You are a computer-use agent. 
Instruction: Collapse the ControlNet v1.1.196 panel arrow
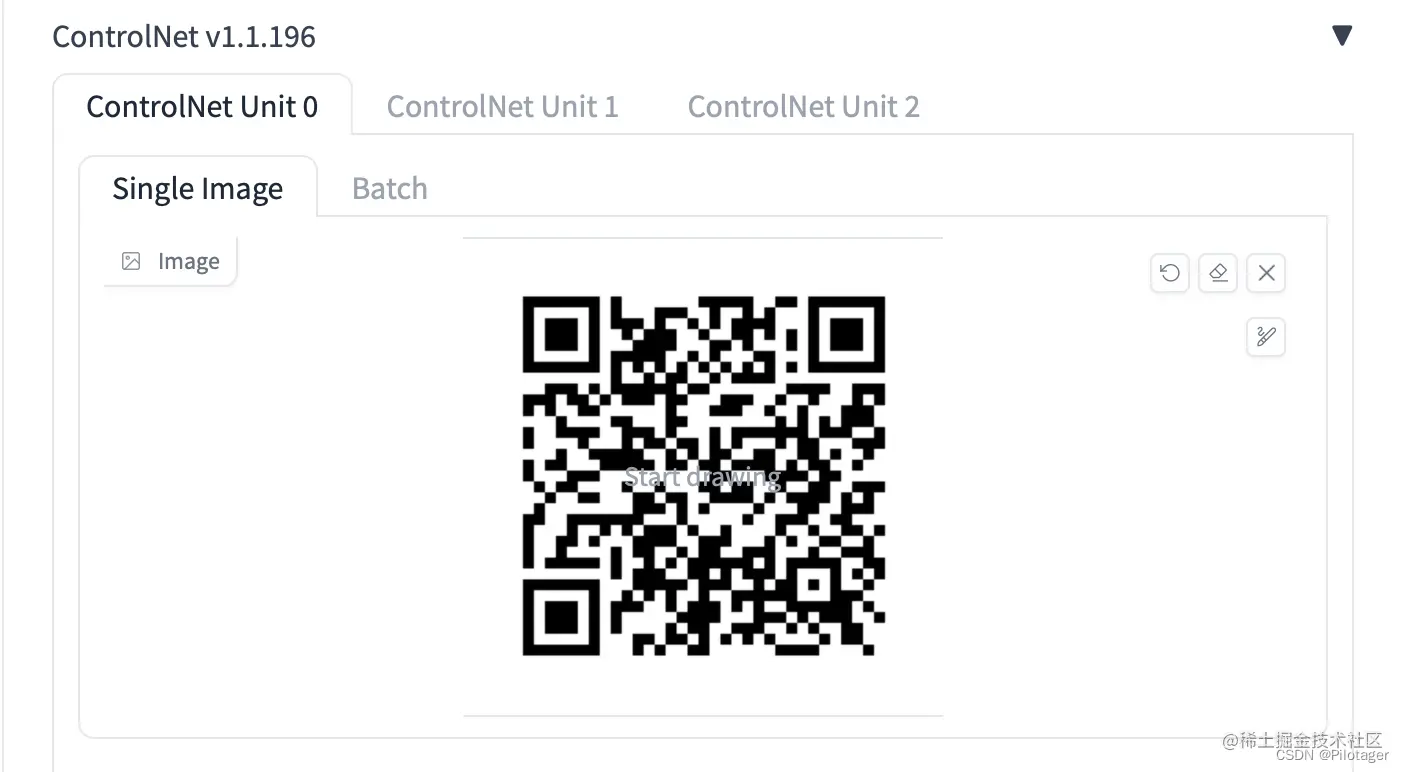(1342, 36)
